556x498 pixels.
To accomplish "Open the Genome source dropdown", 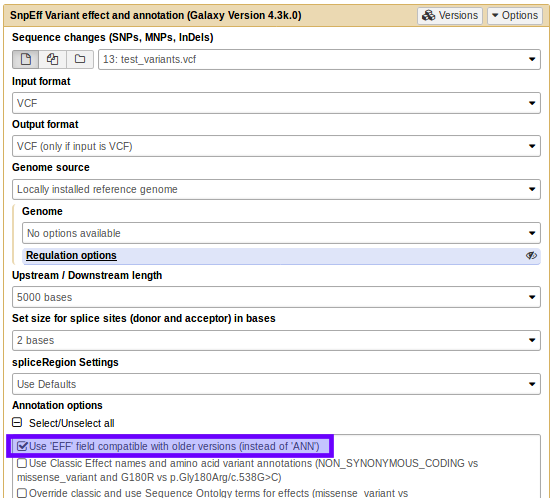I will coord(276,189).
